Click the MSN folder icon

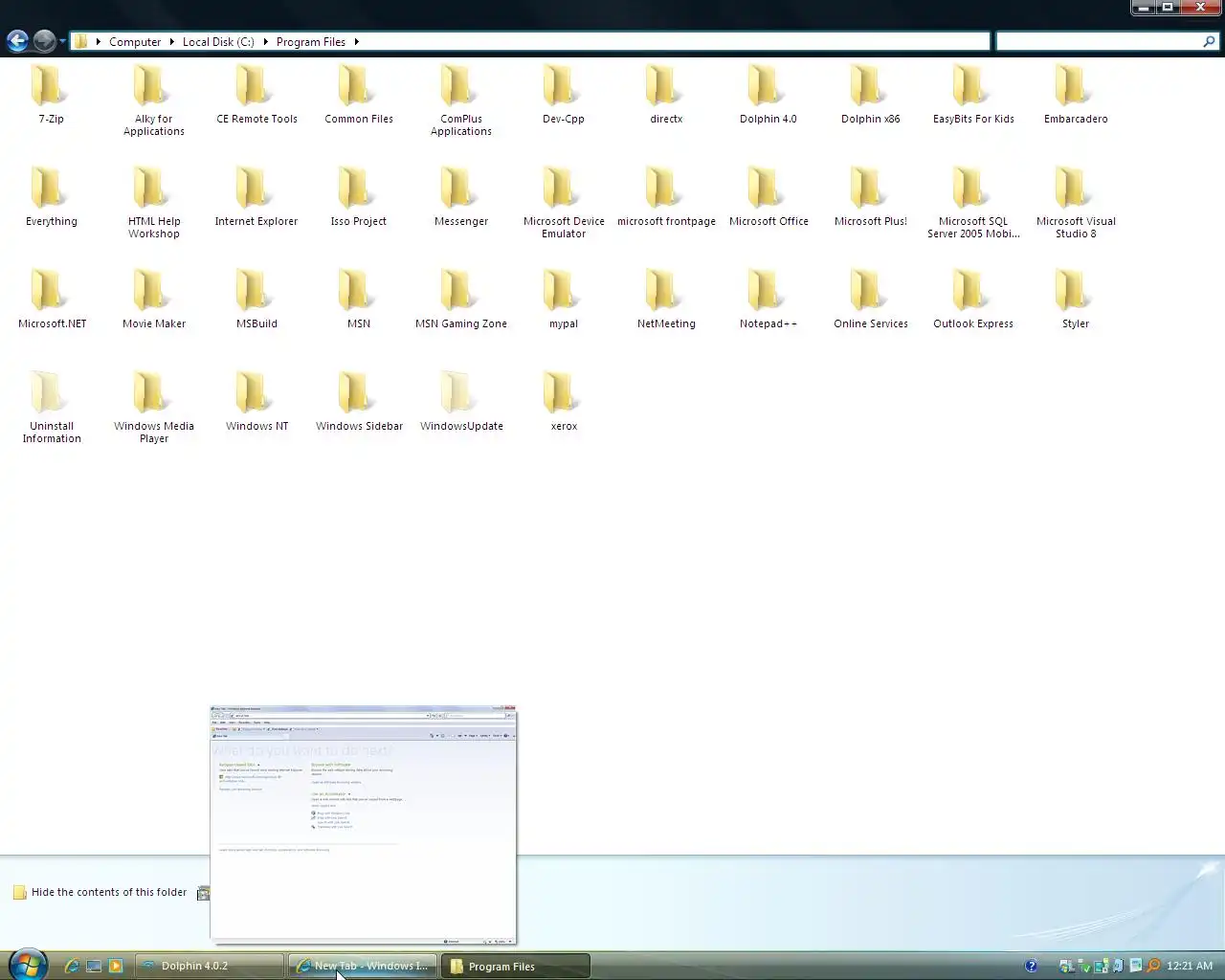pos(354,289)
